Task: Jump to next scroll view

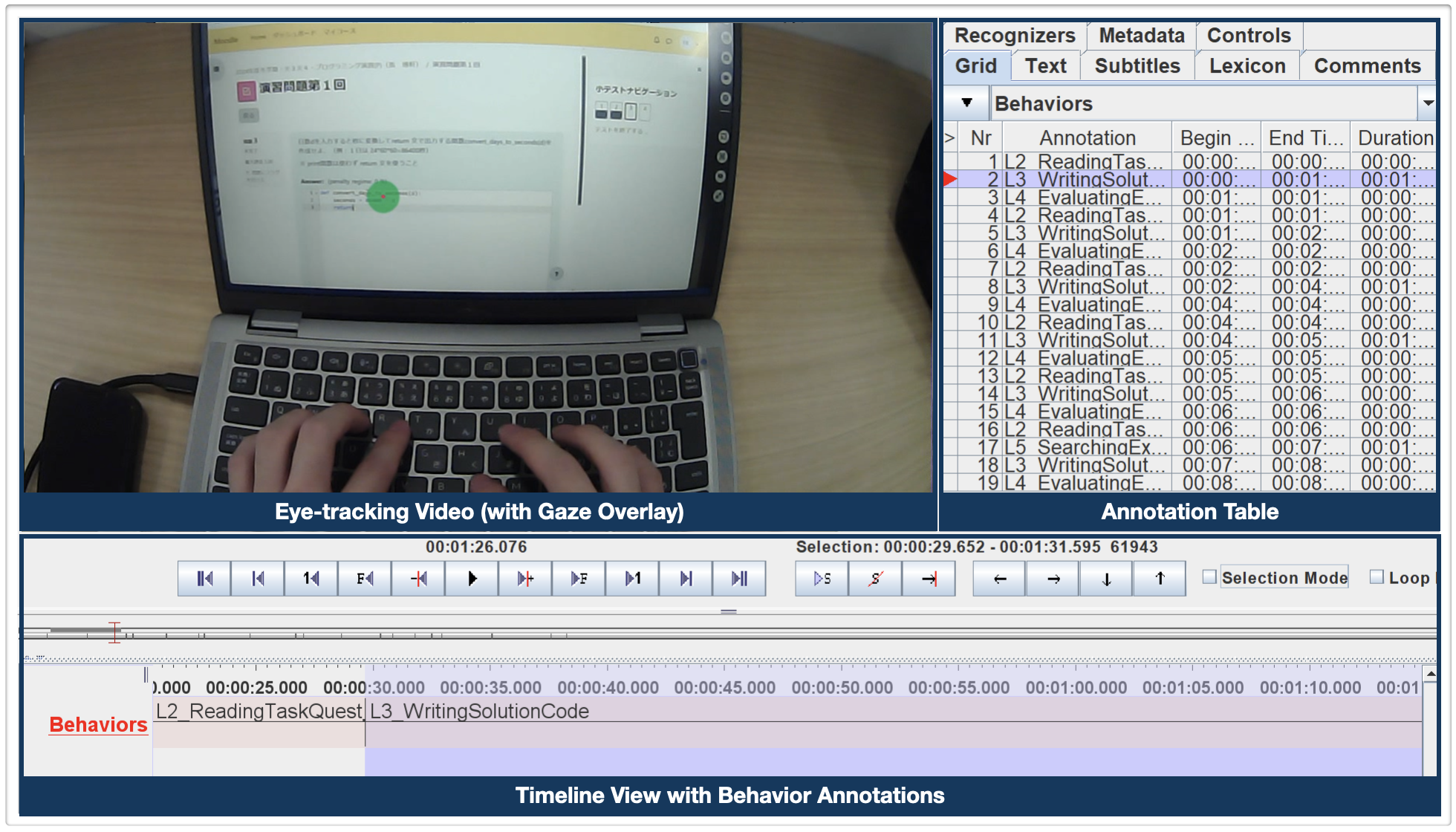Action: [686, 579]
